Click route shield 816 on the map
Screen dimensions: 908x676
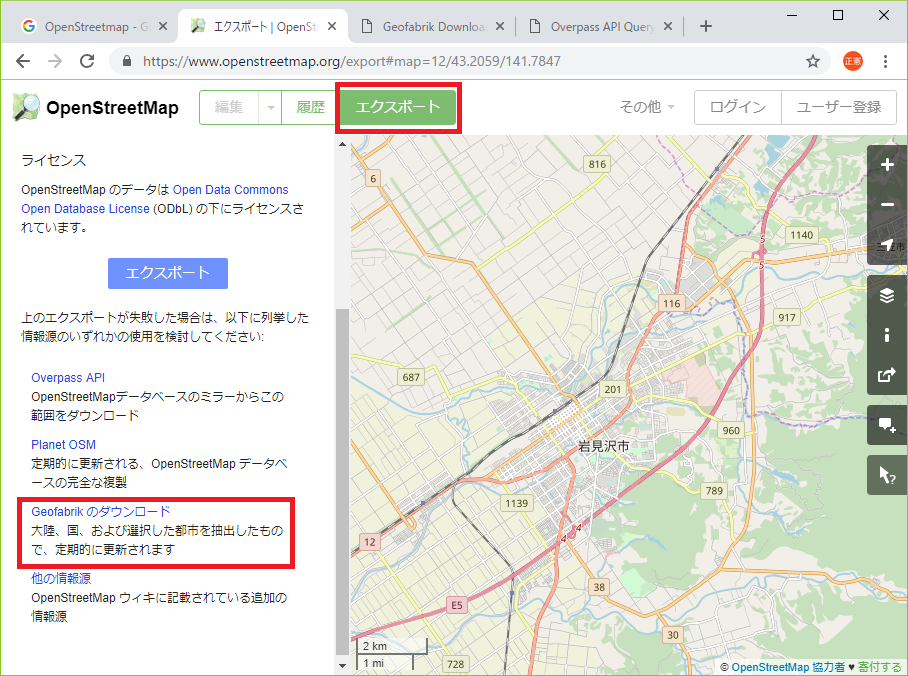click(x=597, y=164)
